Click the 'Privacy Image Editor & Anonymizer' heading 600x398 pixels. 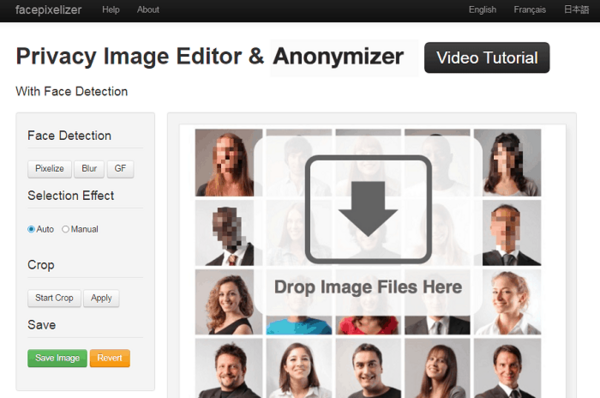coord(210,56)
